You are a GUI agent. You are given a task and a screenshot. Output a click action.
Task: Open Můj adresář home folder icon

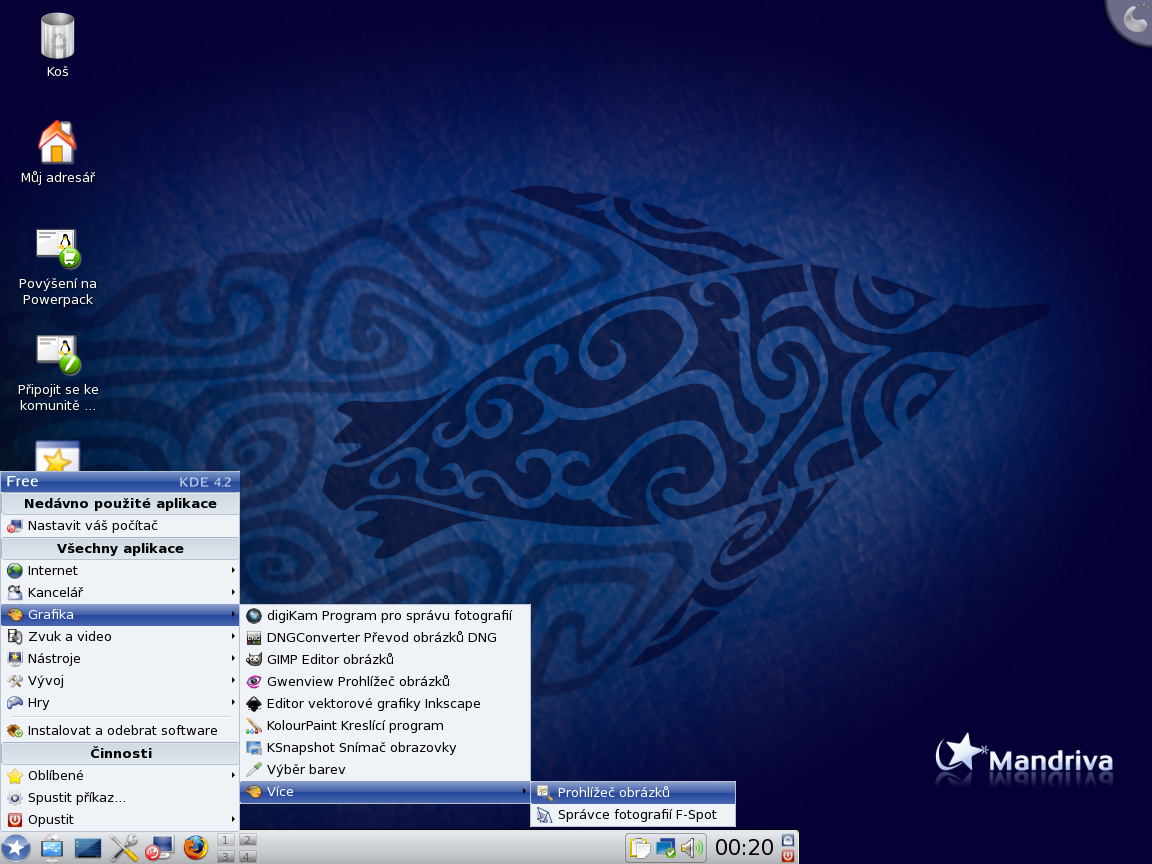pyautogui.click(x=57, y=151)
